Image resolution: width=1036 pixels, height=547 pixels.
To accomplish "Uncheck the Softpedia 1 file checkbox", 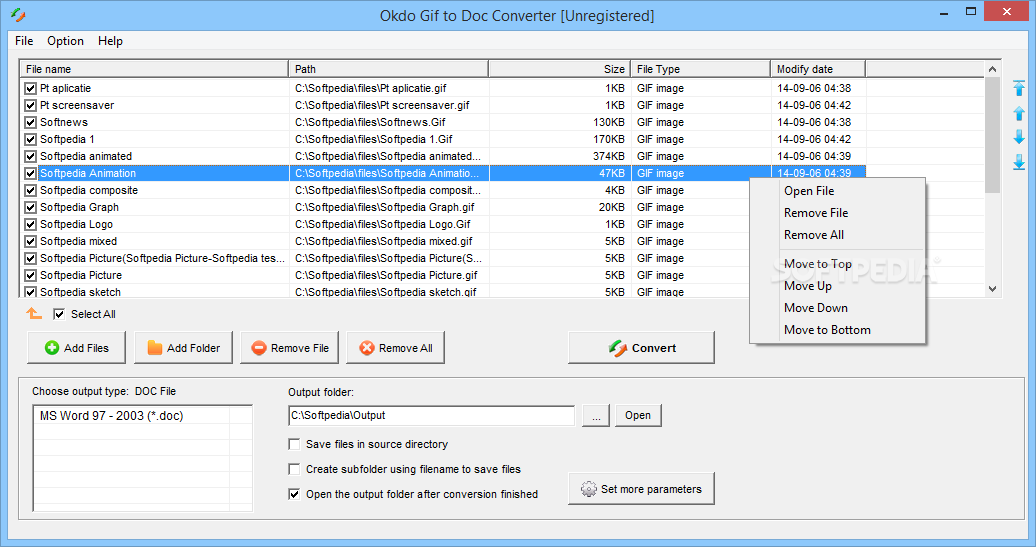I will 30,139.
